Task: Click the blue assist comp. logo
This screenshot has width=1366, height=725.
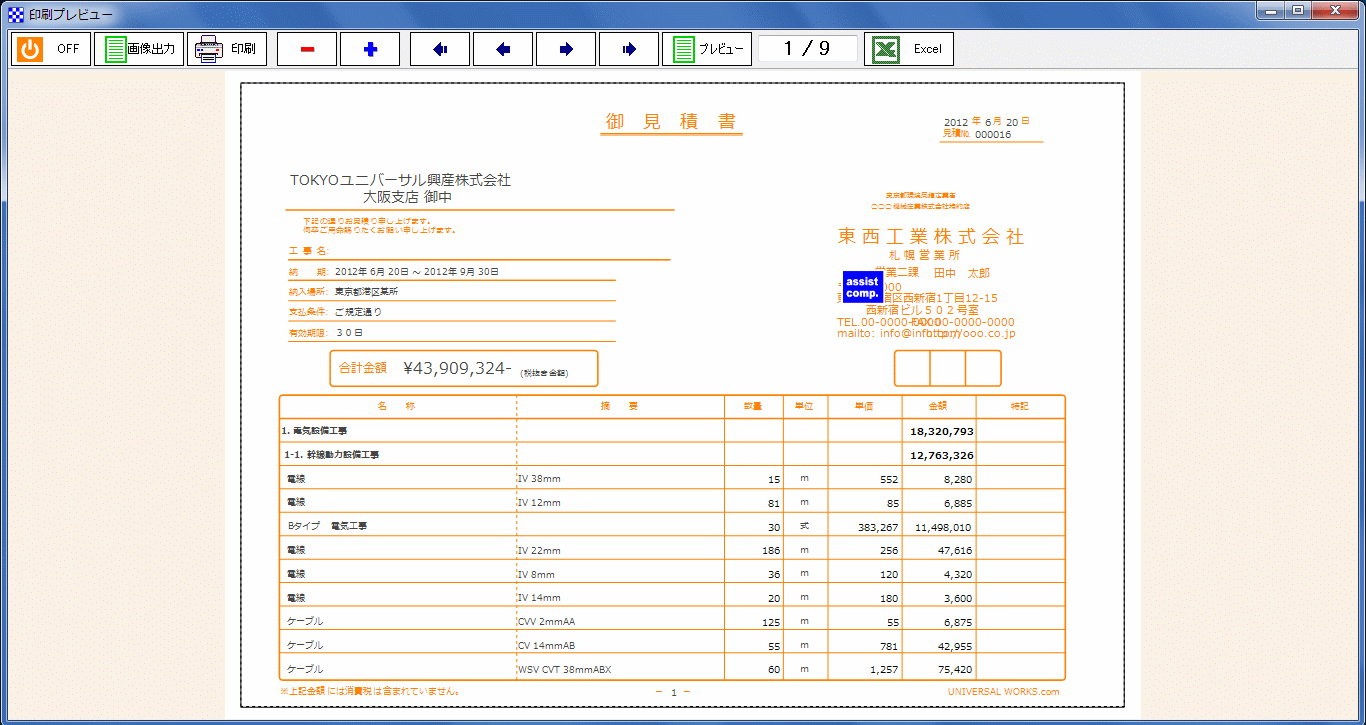Action: pos(861,288)
